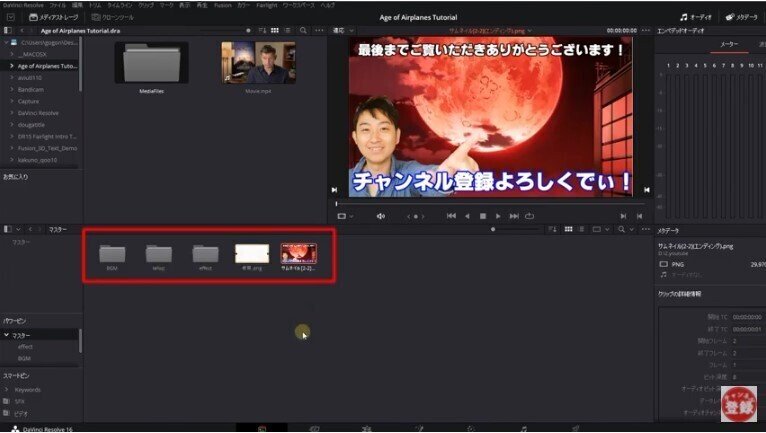The width and height of the screenshot is (766, 433).
Task: Open media storage three-dot options menu
Action: coord(319,30)
